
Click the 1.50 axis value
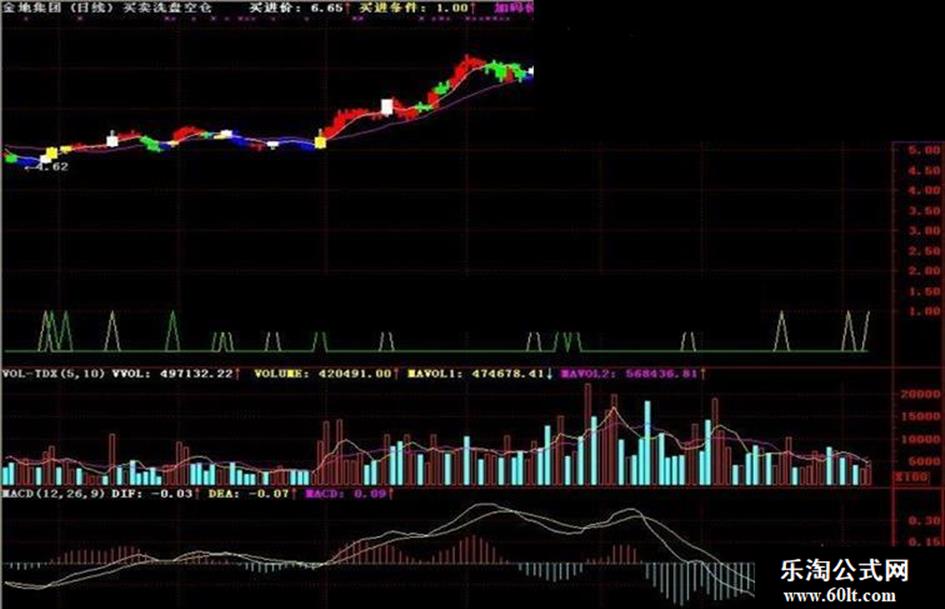pos(923,292)
